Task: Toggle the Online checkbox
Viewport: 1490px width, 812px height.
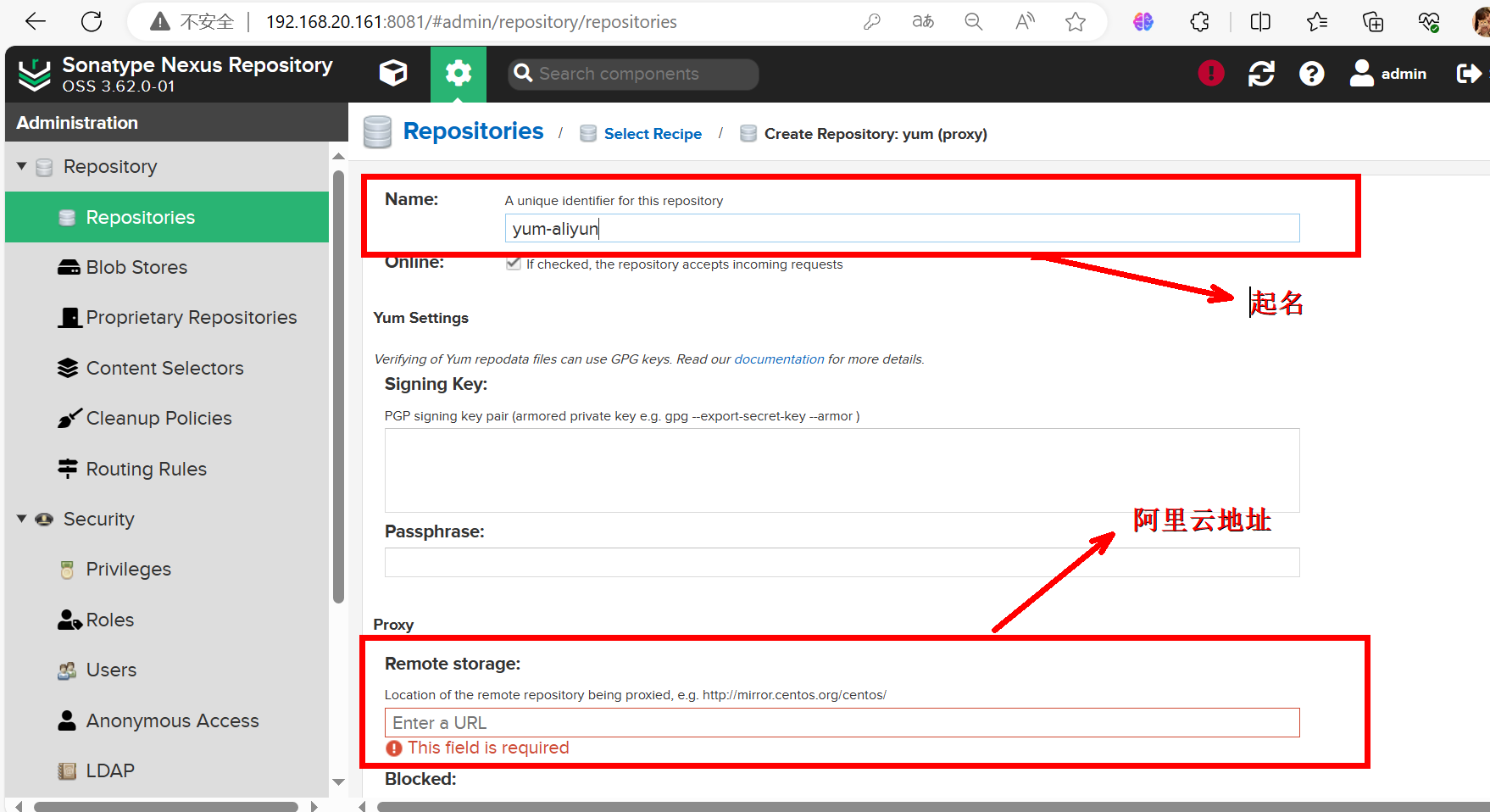Action: click(x=513, y=264)
